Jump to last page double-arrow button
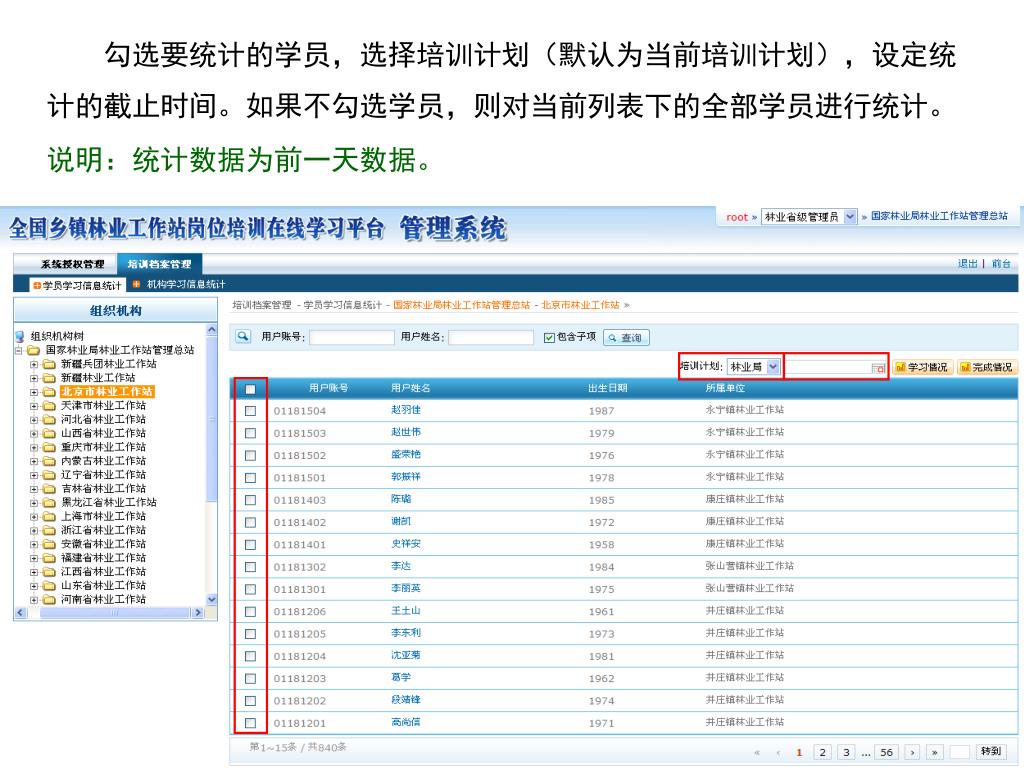The image size is (1024, 768). [935, 752]
